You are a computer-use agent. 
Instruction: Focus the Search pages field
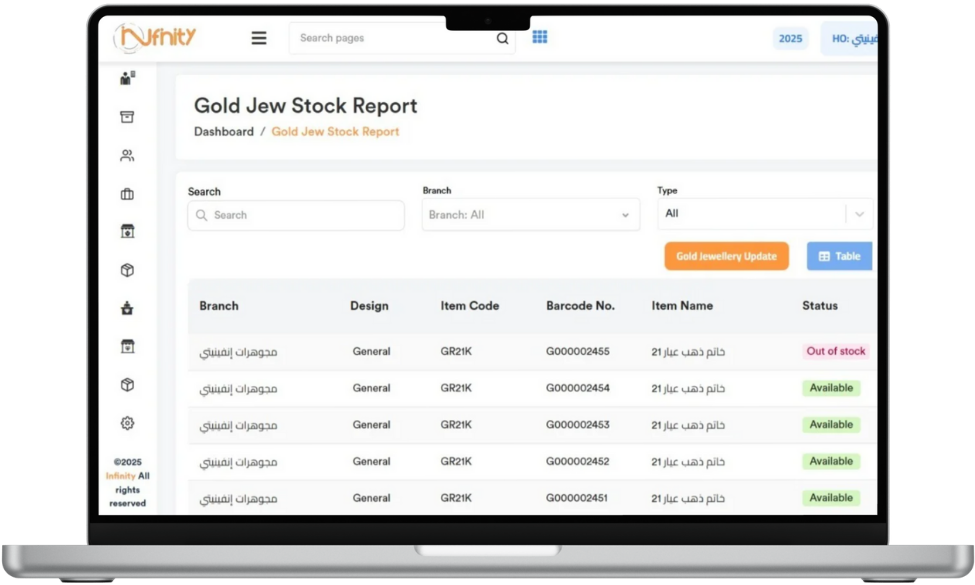(x=395, y=38)
